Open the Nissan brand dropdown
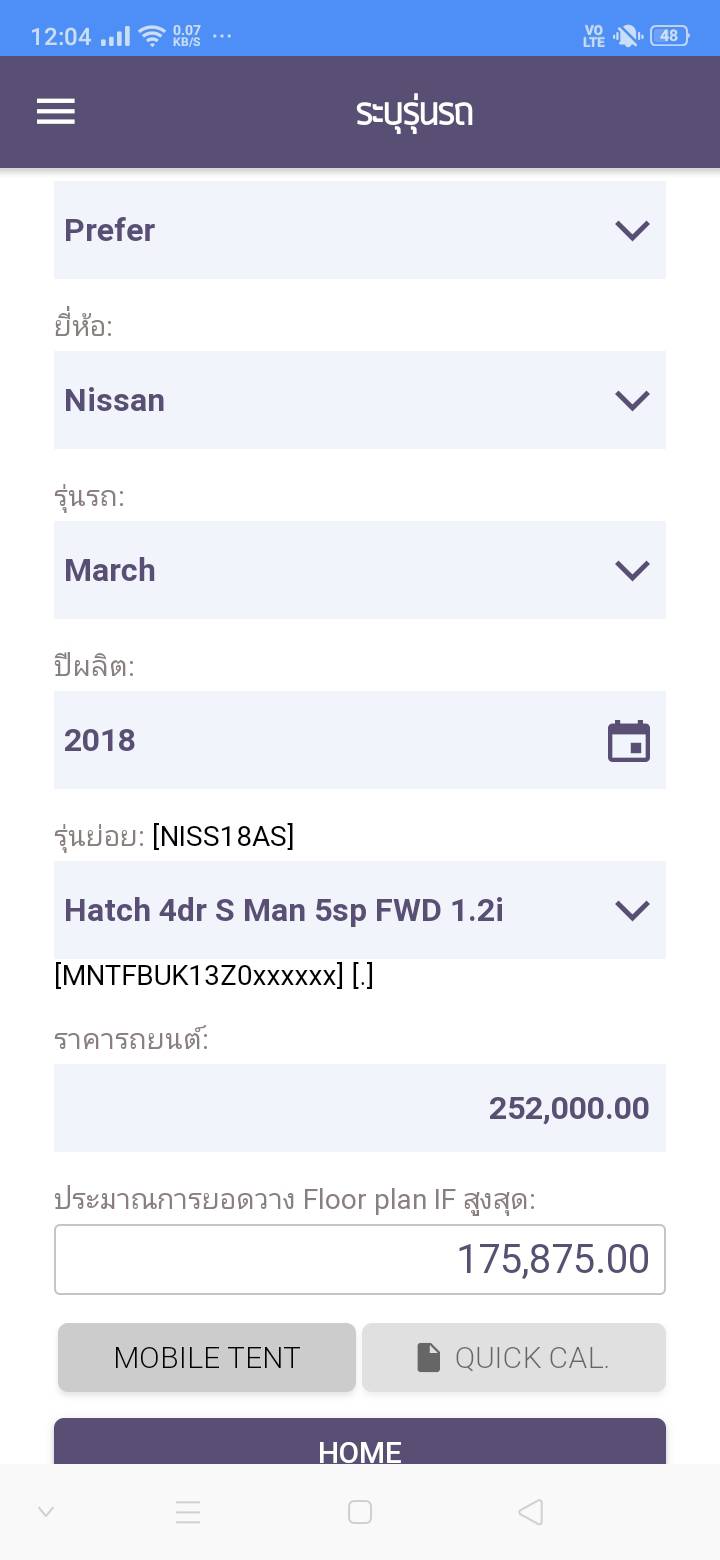 (360, 400)
